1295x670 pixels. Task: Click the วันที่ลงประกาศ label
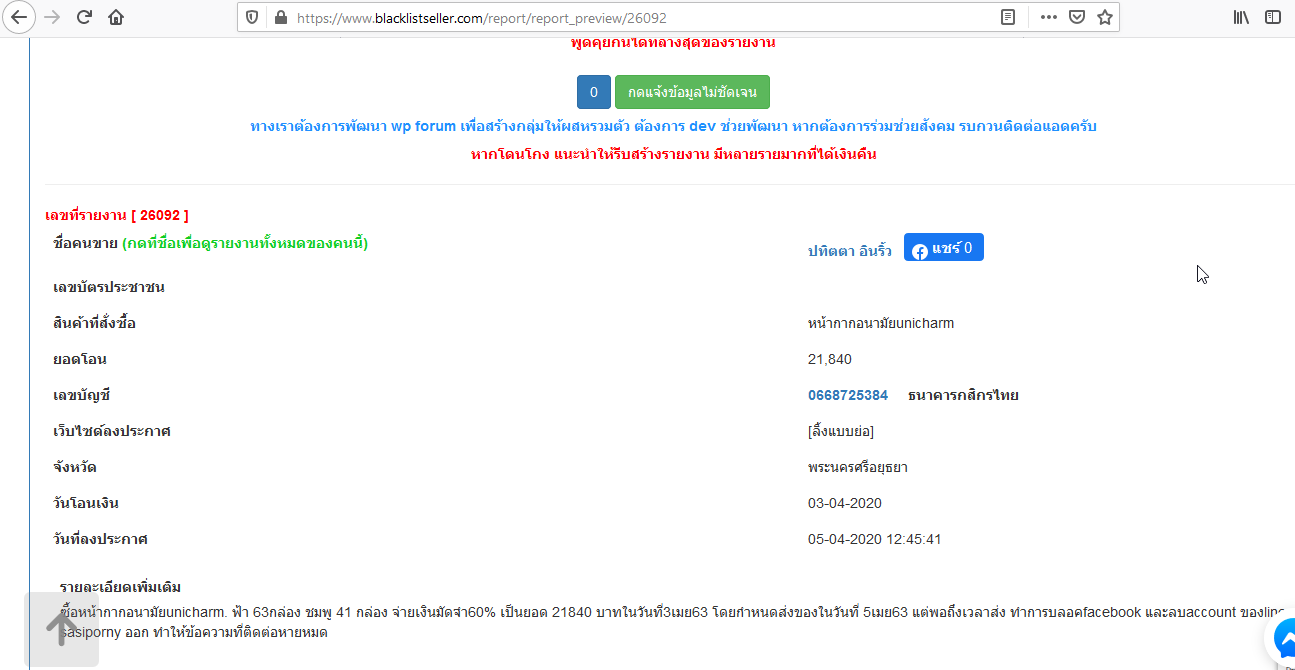click(100, 539)
